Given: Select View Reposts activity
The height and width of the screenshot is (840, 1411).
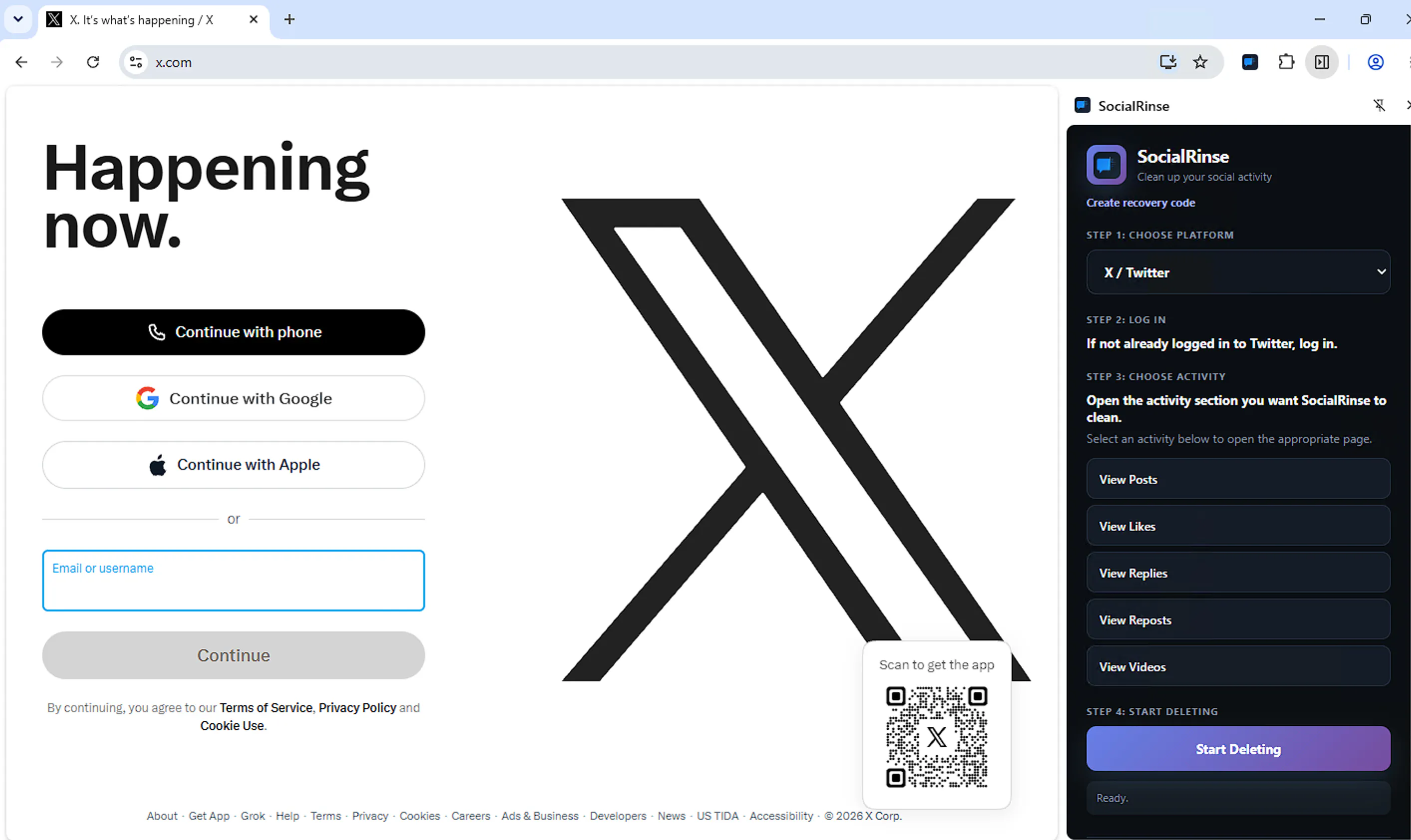Looking at the screenshot, I should [1238, 620].
